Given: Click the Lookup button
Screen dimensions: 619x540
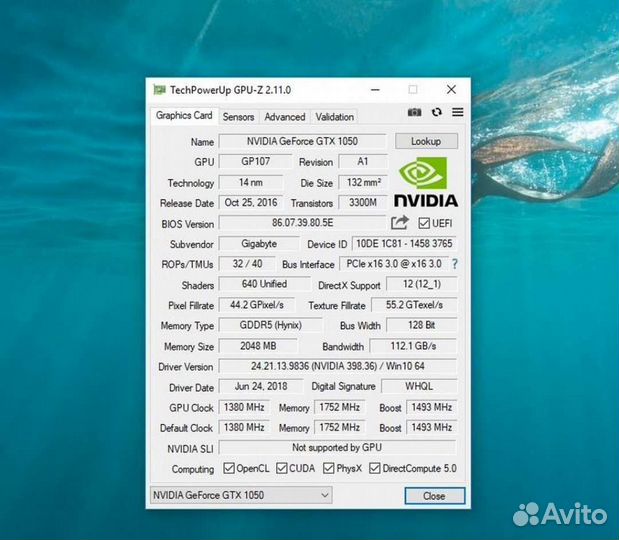Looking at the screenshot, I should point(426,141).
